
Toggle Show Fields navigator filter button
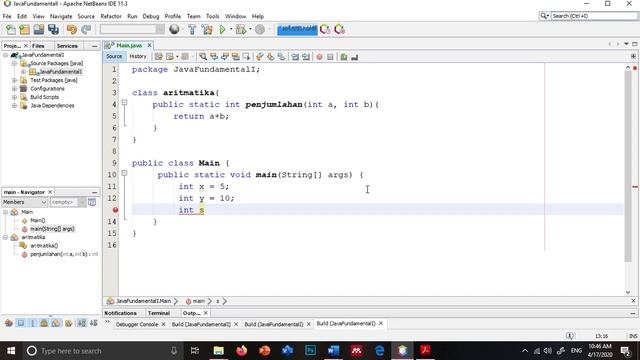[20, 323]
